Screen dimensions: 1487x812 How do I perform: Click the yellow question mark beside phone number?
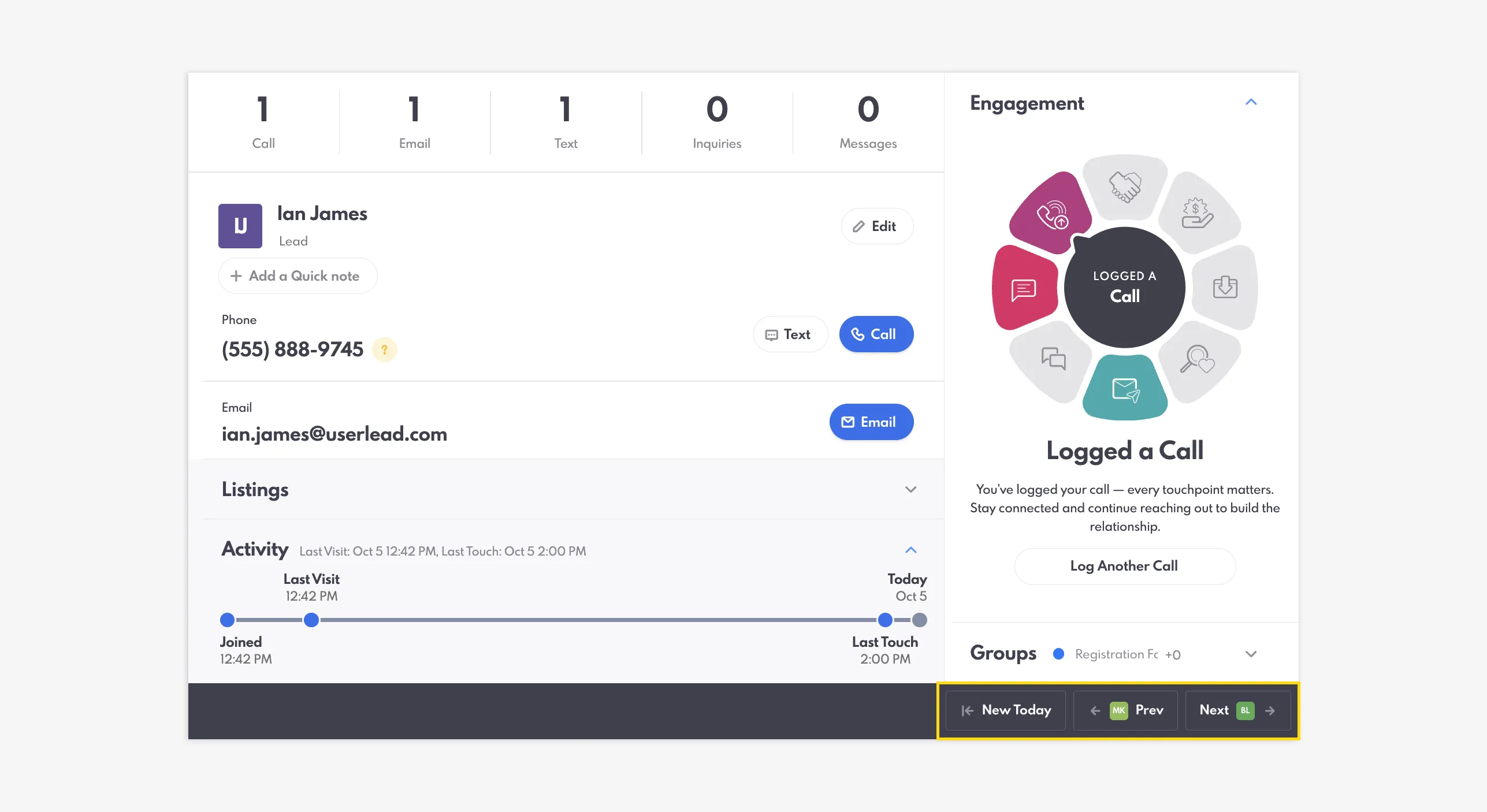(x=384, y=349)
